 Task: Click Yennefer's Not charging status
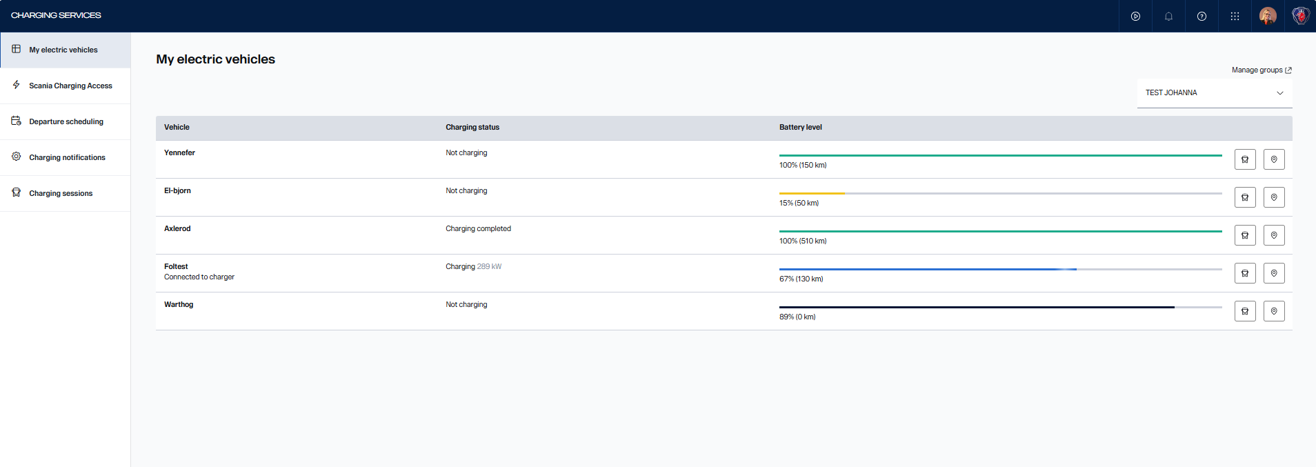(466, 153)
